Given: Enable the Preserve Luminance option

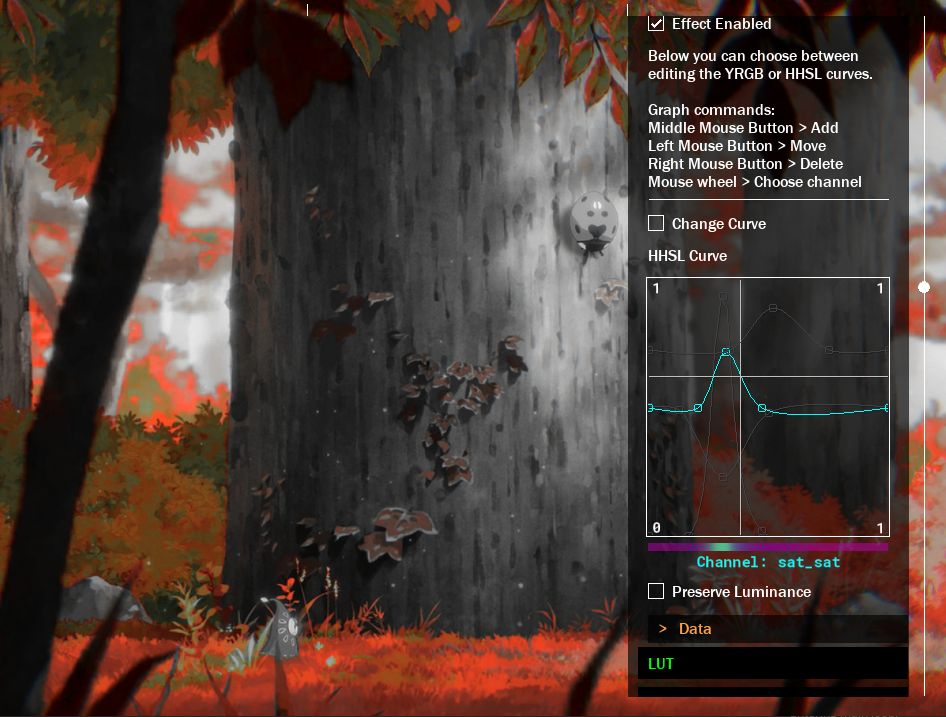Looking at the screenshot, I should click(656, 591).
